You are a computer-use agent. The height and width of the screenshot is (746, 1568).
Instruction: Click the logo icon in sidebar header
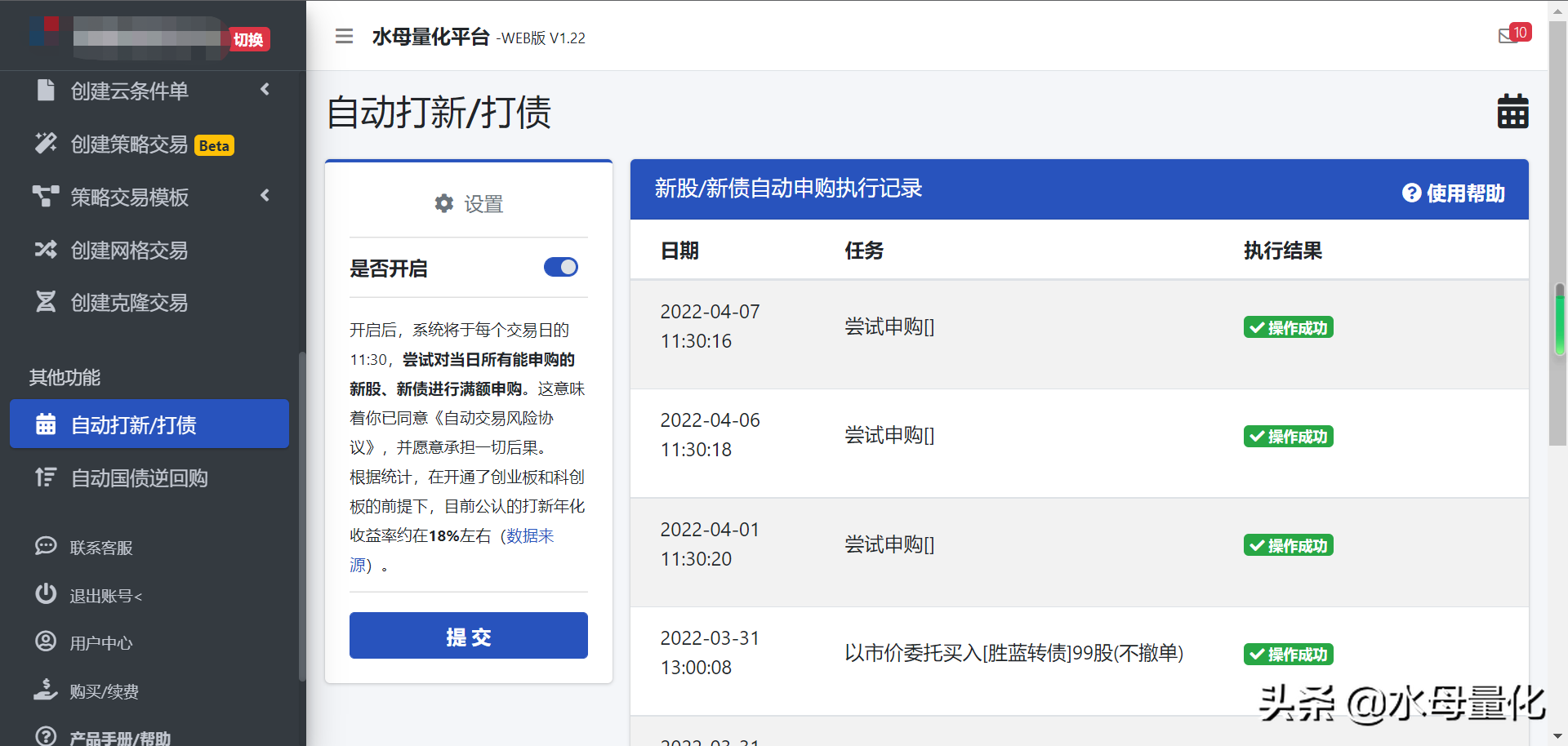coord(44,31)
